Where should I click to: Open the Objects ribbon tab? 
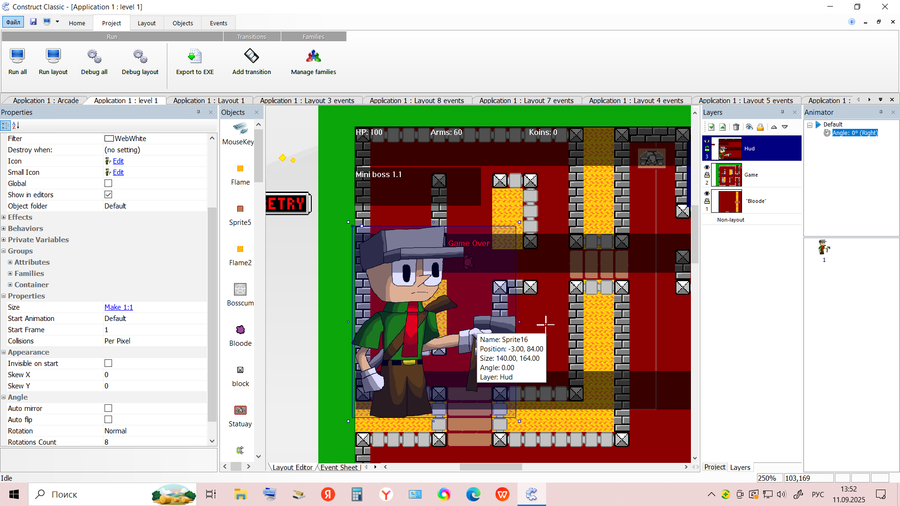pyautogui.click(x=183, y=23)
